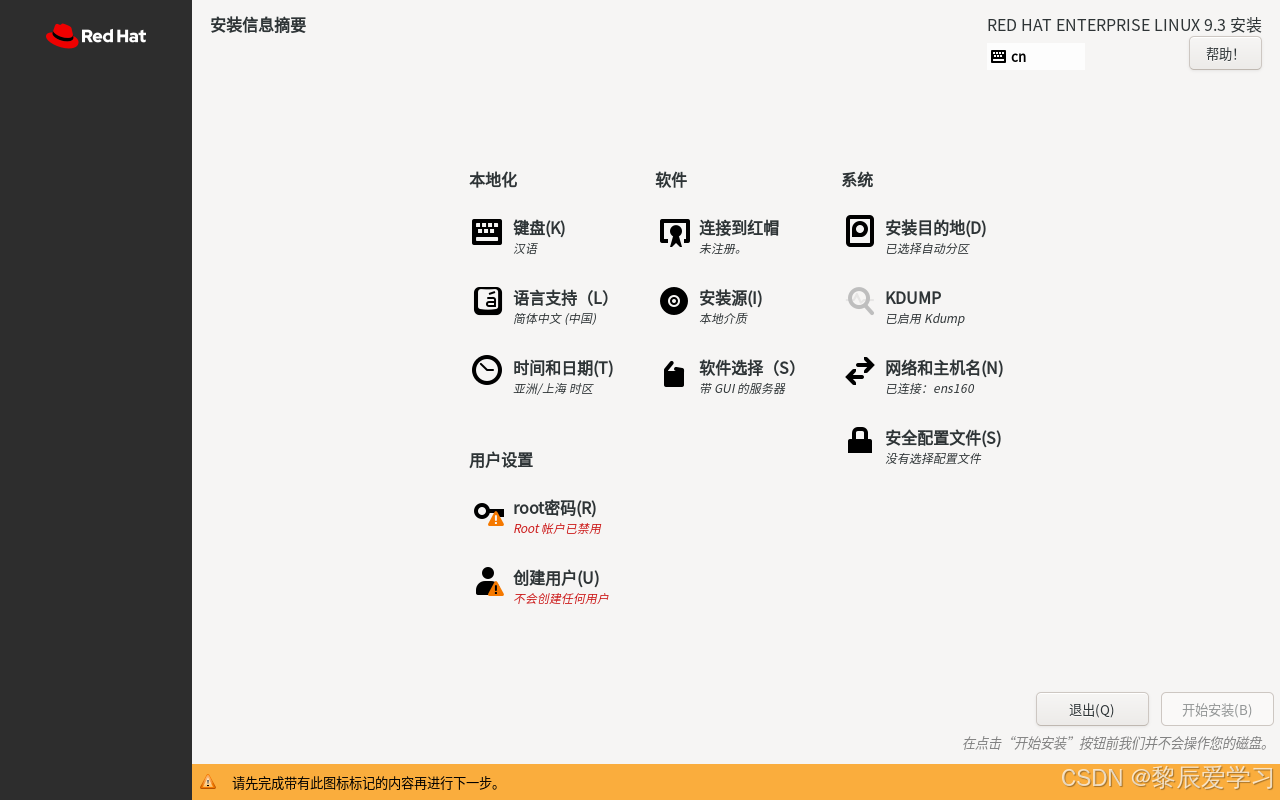Click the 本地介质 status text

coord(723,319)
